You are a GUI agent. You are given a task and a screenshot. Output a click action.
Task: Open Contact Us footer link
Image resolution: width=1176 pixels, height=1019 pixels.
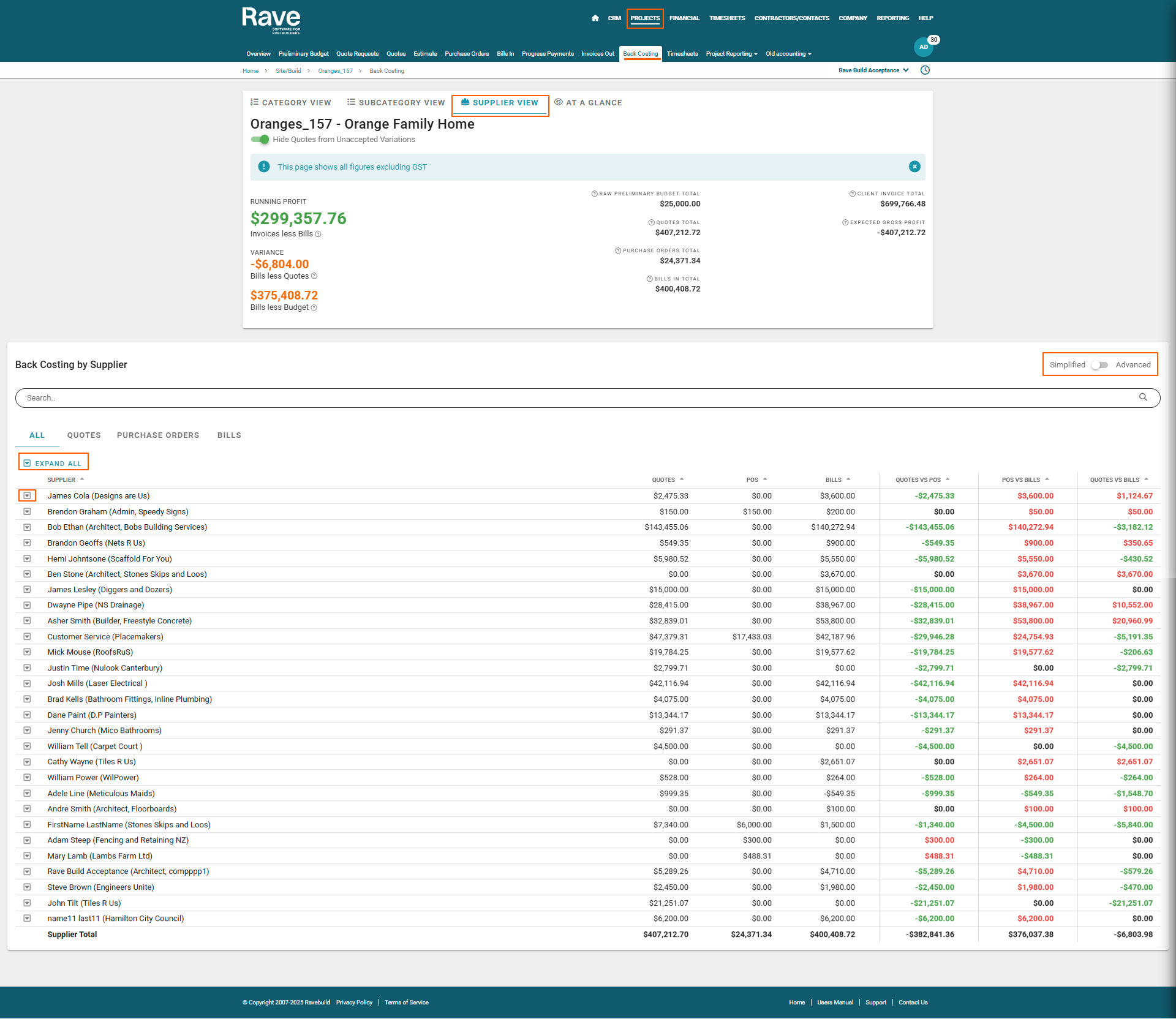913,1002
